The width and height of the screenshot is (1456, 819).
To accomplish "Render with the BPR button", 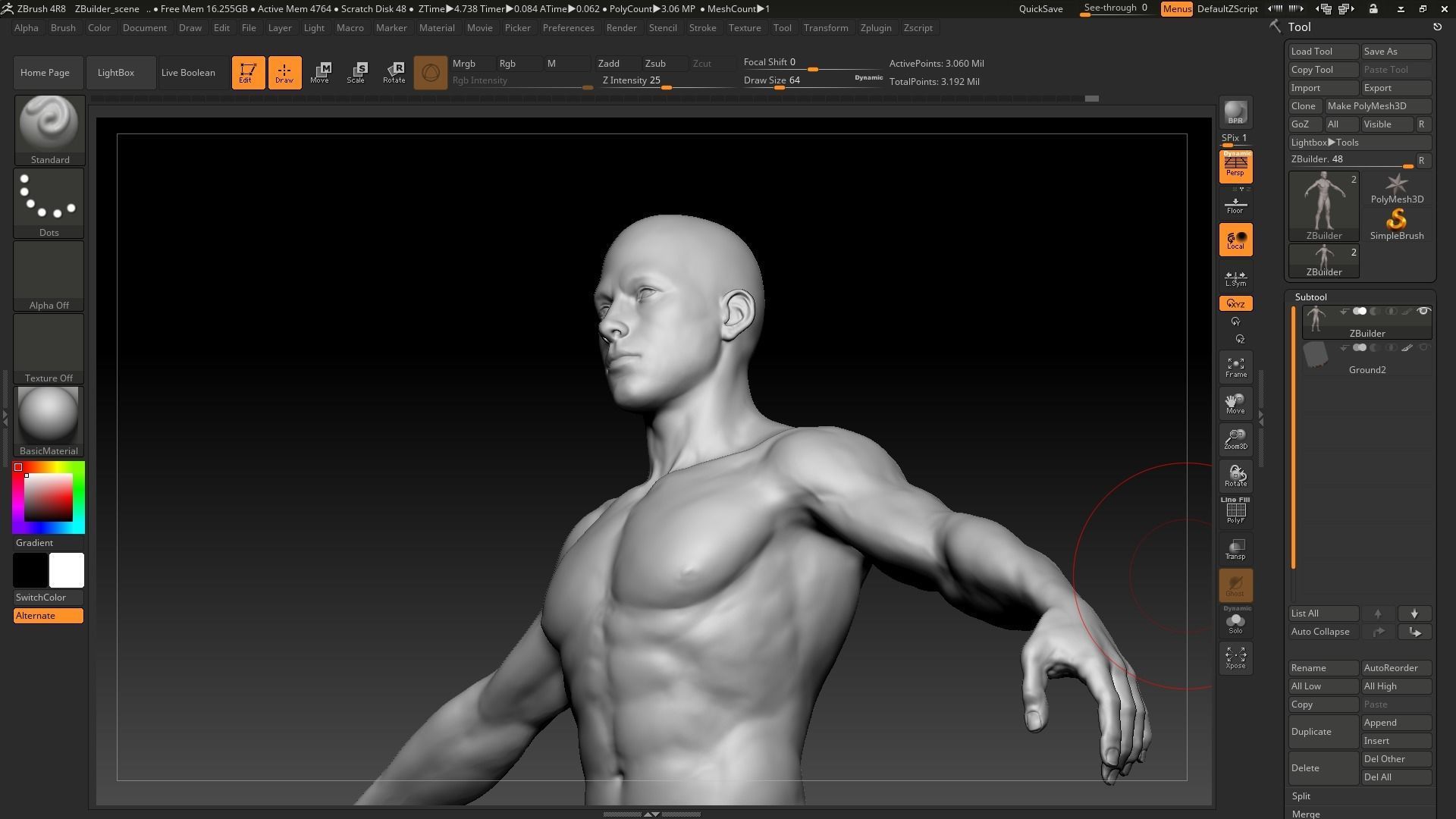I will click(x=1235, y=113).
